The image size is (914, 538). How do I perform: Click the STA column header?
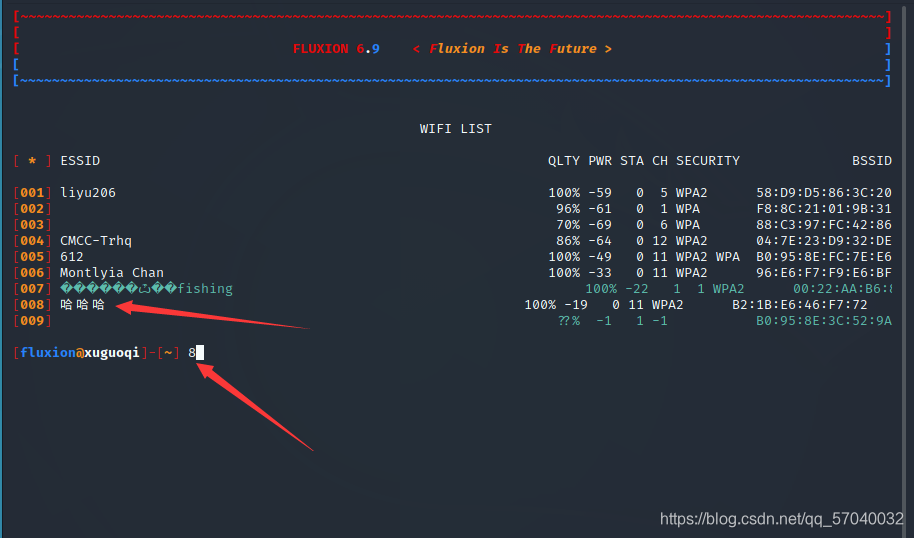pos(632,161)
